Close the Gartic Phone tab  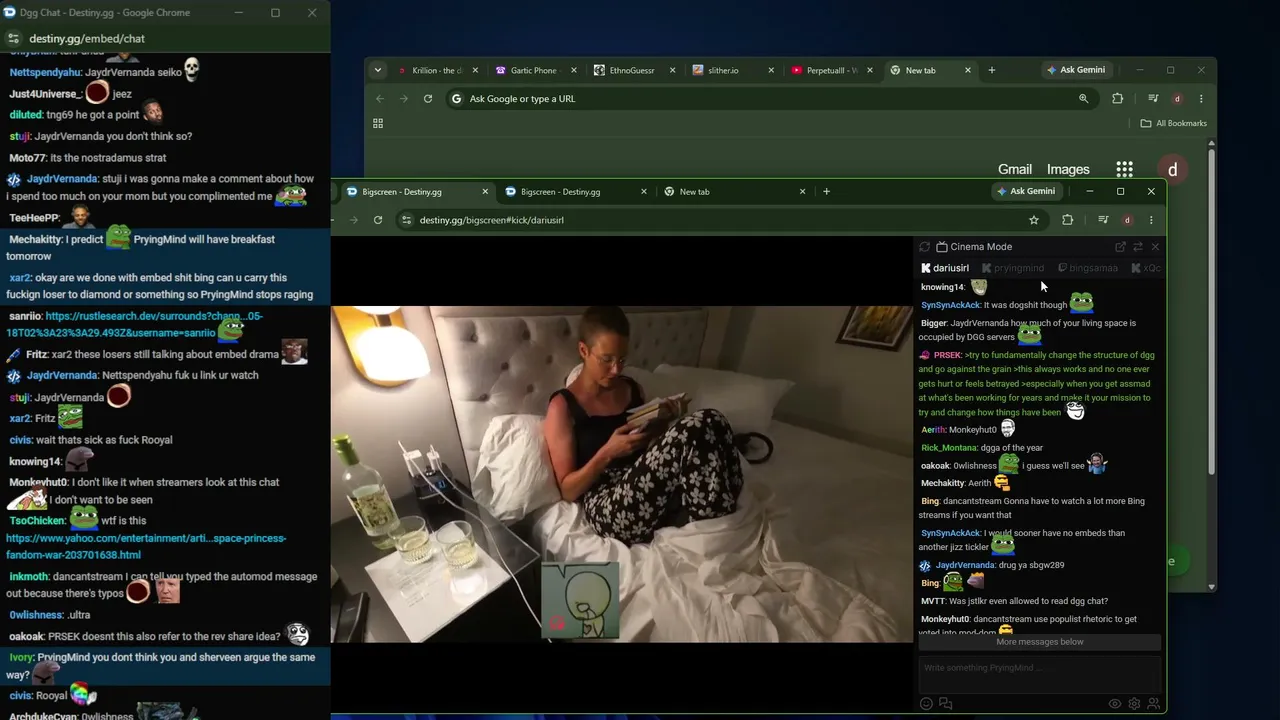(x=574, y=70)
